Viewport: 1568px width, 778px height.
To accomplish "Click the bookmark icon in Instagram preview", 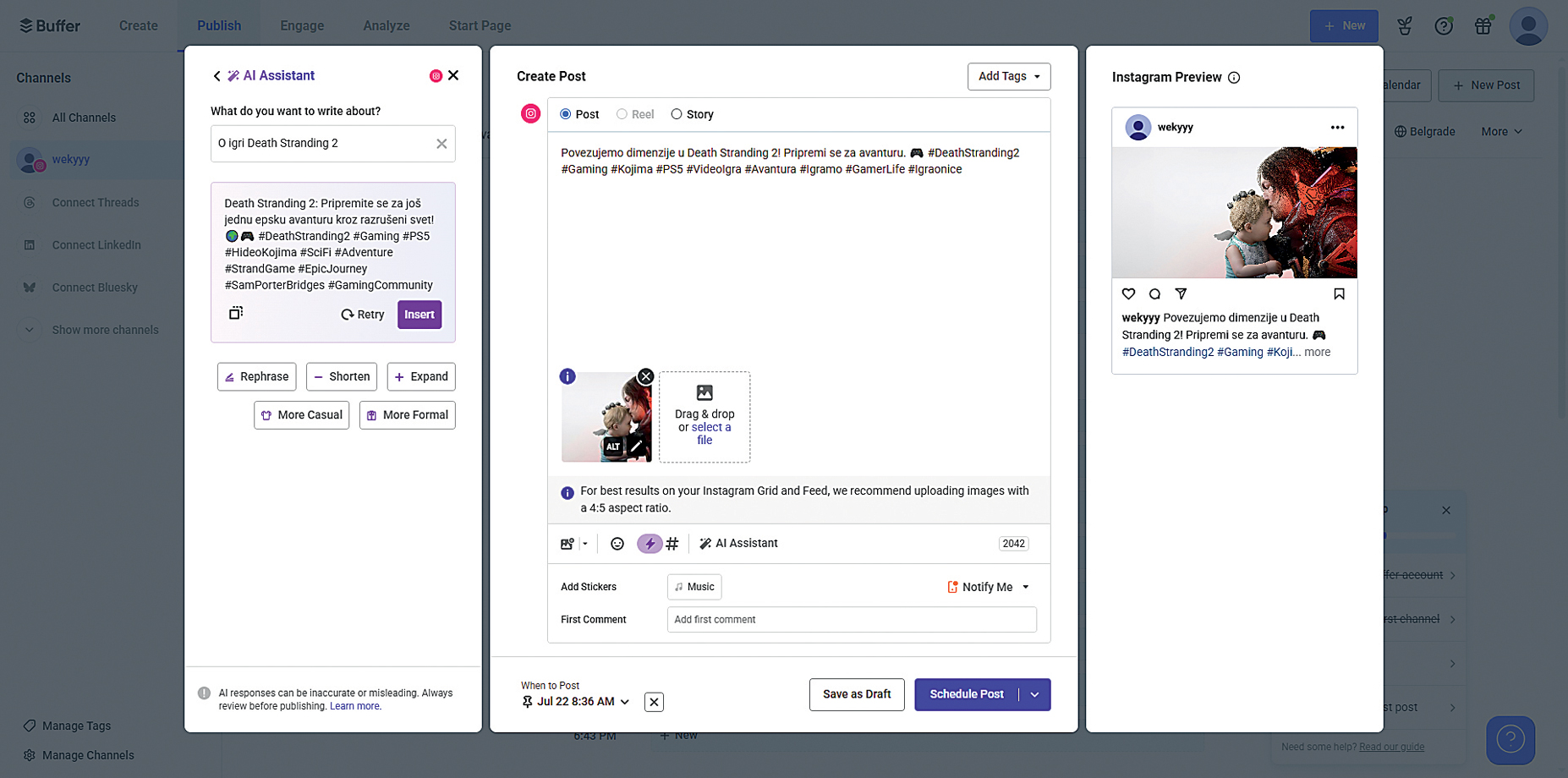I will click(1339, 294).
